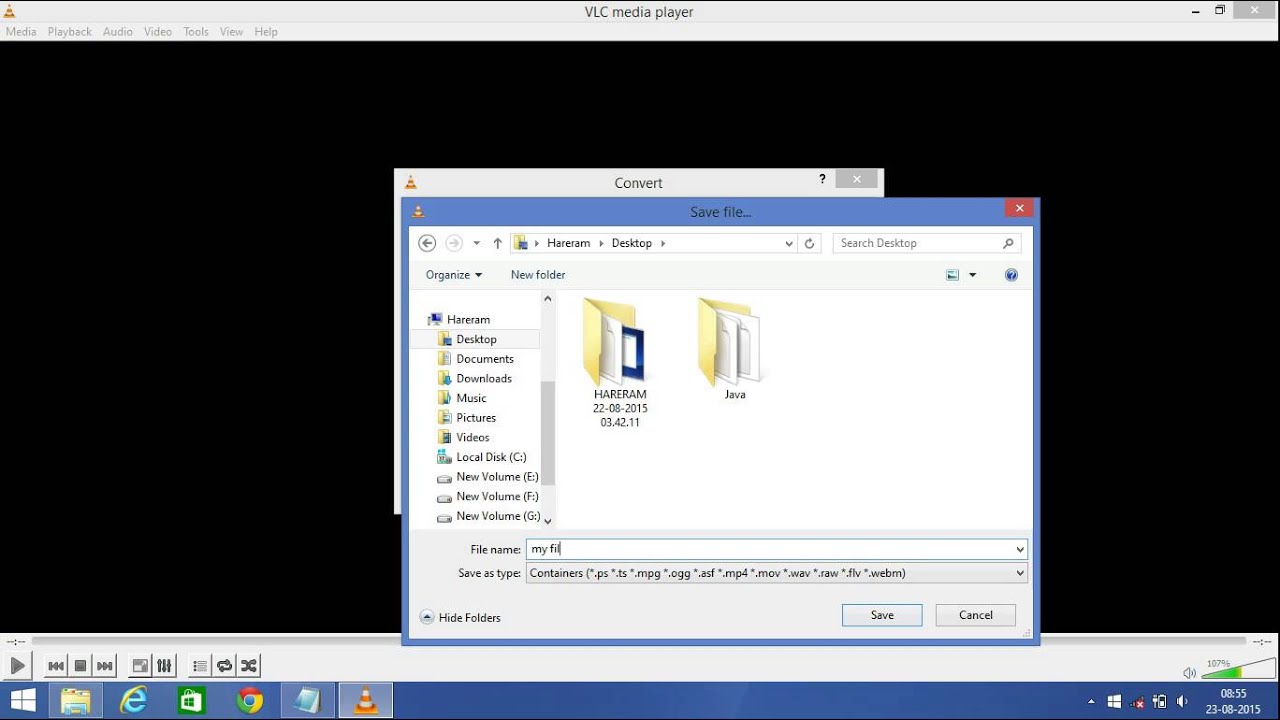Refresh the Desktop folder view

tap(810, 243)
